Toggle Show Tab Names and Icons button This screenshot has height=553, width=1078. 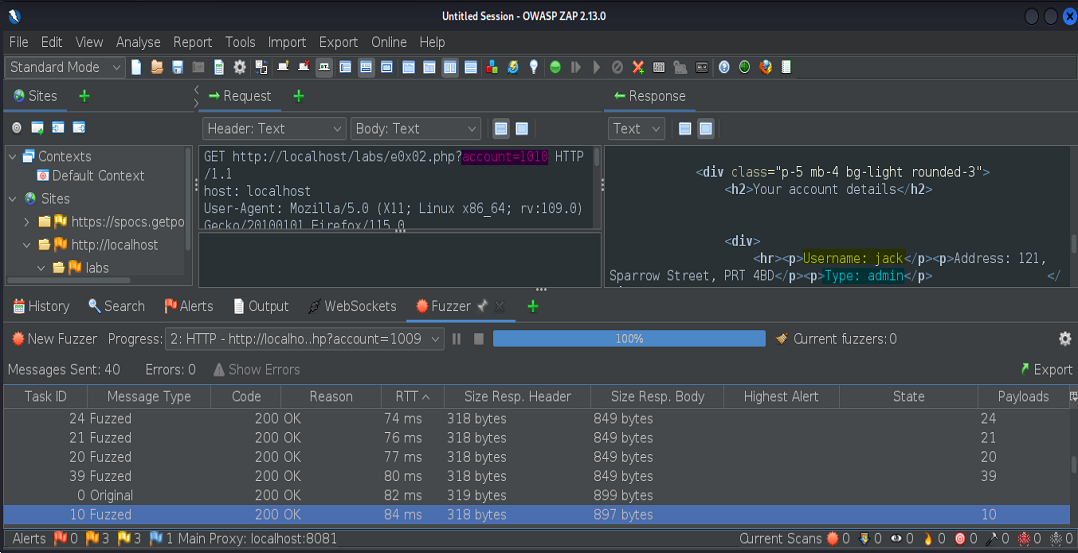pos(324,67)
